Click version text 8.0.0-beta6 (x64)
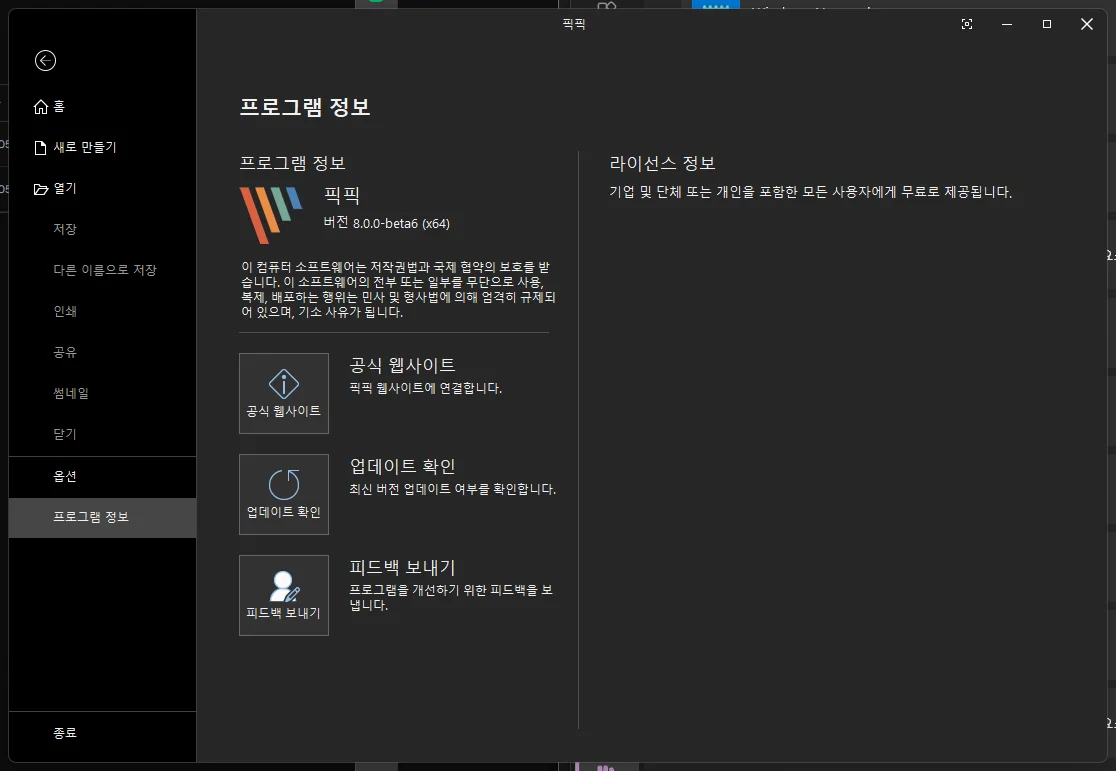 [x=401, y=224]
